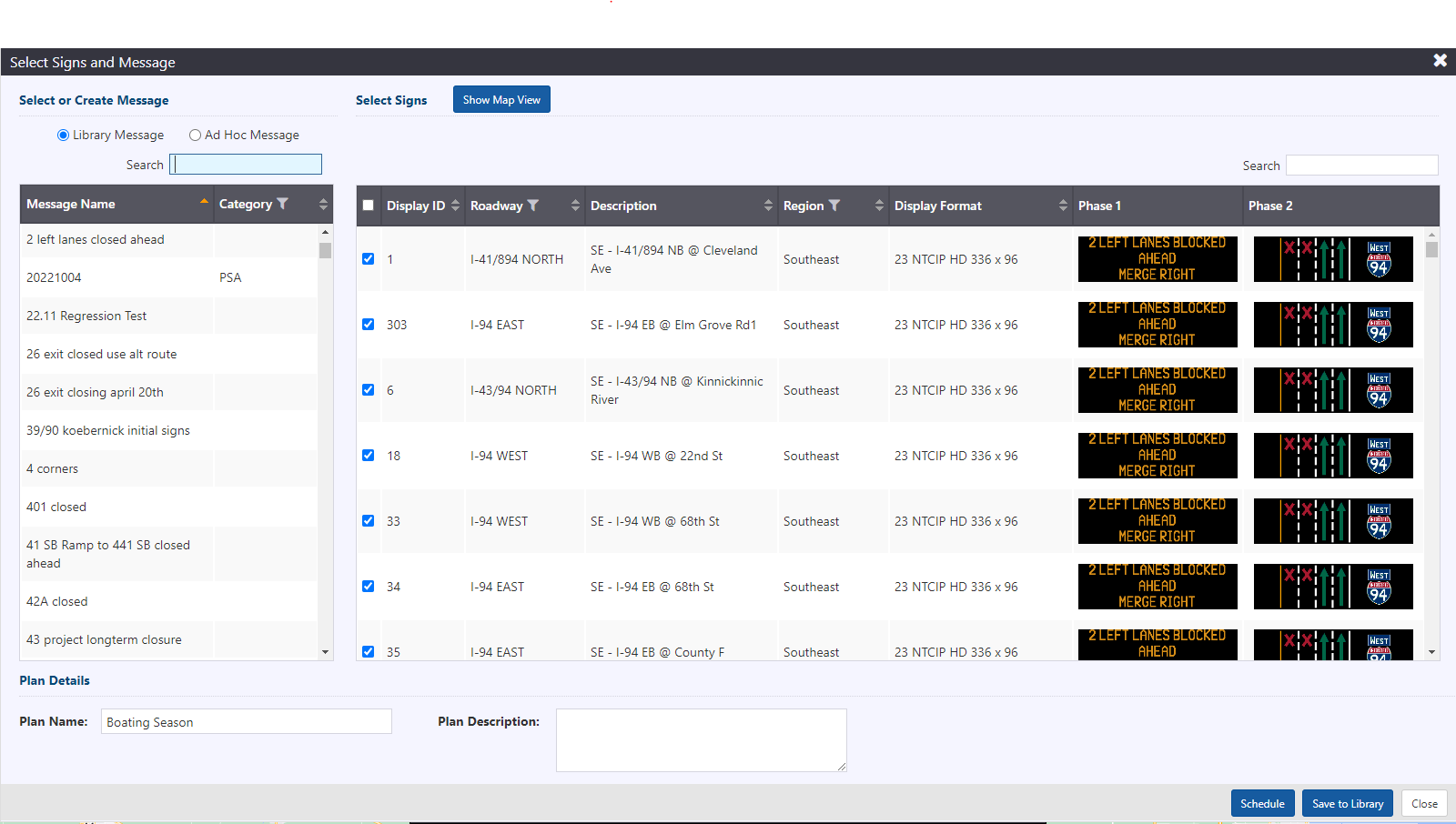Open Phase 1 preview for sign 34
This screenshot has width=1456, height=824.
1158,587
